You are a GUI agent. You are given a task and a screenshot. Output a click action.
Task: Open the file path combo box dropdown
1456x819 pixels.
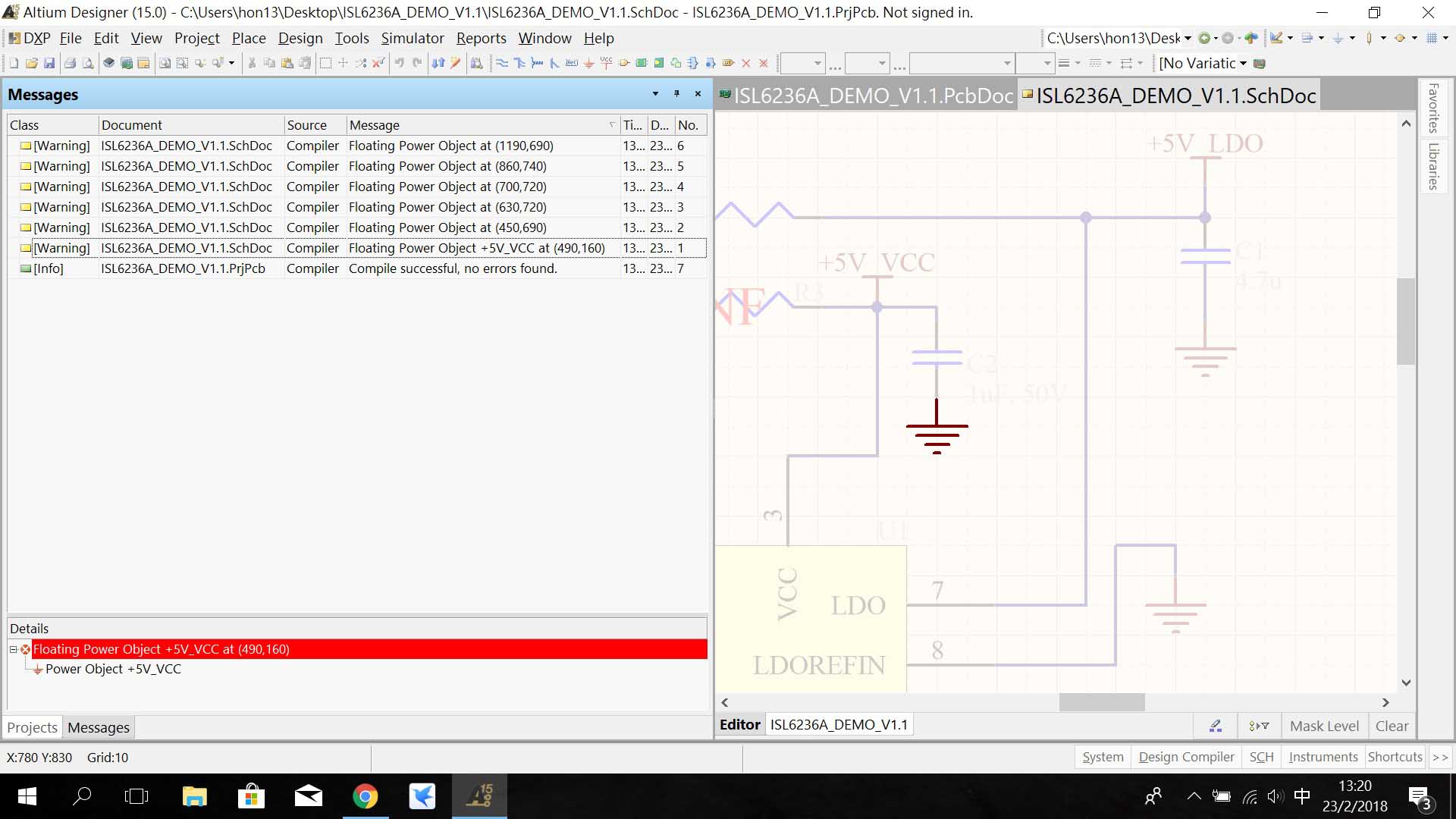point(1188,38)
